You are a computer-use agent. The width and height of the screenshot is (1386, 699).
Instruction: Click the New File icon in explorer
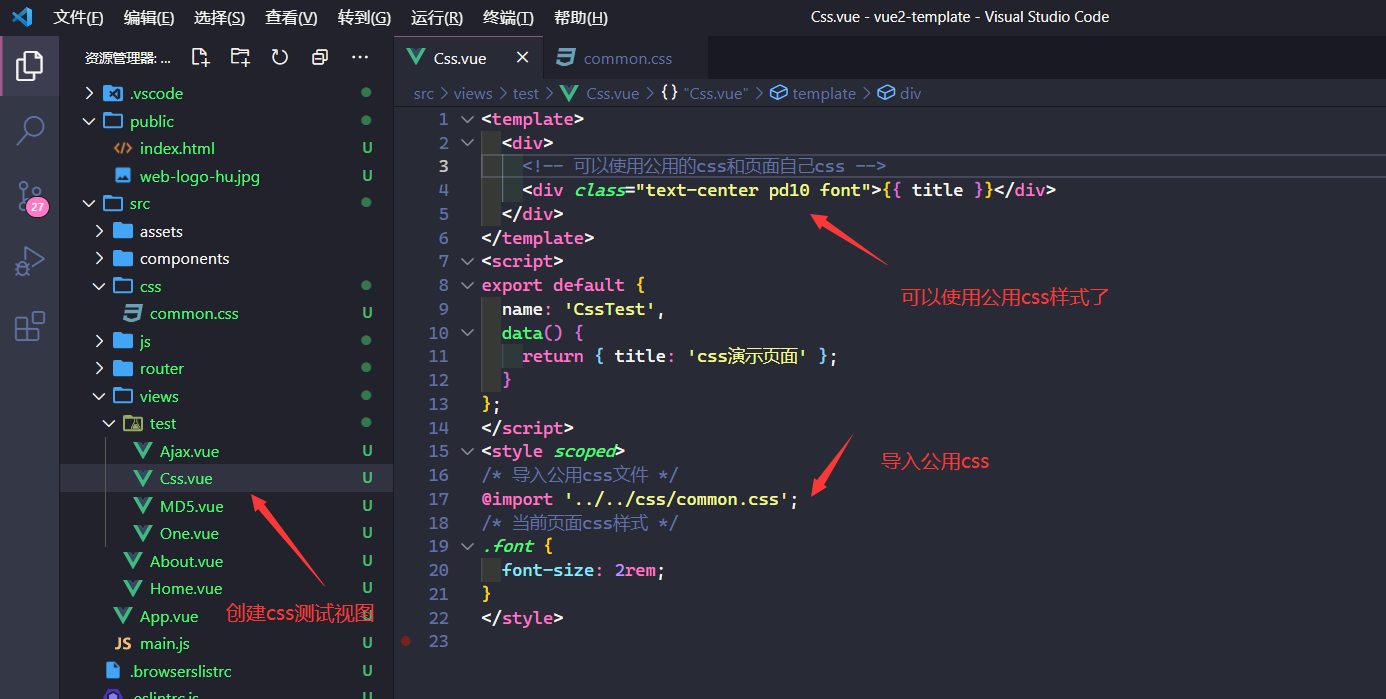201,58
